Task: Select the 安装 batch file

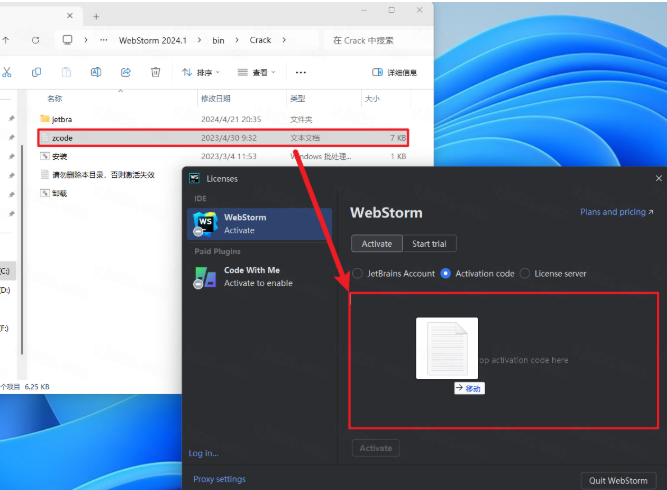Action: 223,157
